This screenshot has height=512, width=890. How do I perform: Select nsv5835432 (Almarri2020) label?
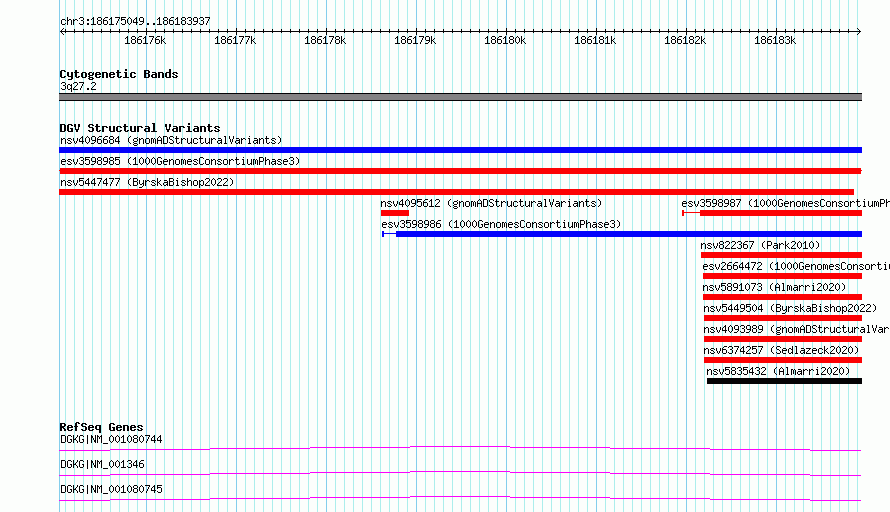778,371
